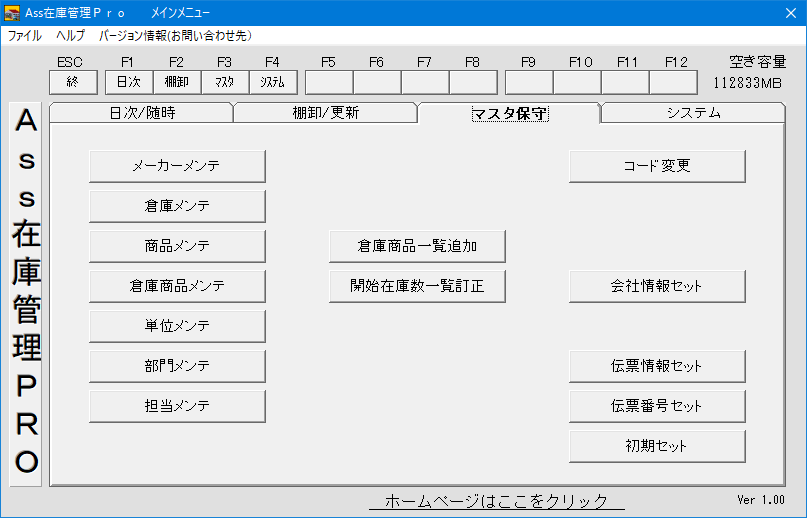The height and width of the screenshot is (518, 807).
Task: Open the ファイル menu
Action: click(25, 35)
